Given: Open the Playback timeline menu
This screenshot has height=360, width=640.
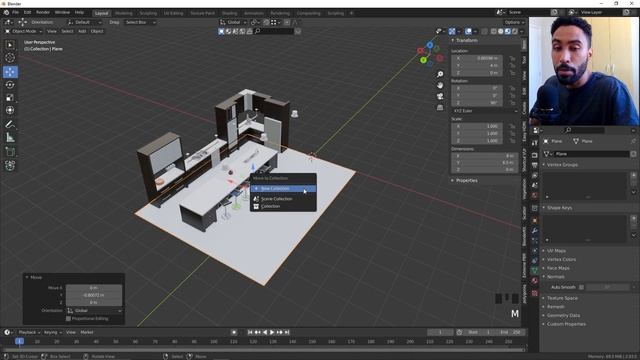Looking at the screenshot, I should (28, 332).
